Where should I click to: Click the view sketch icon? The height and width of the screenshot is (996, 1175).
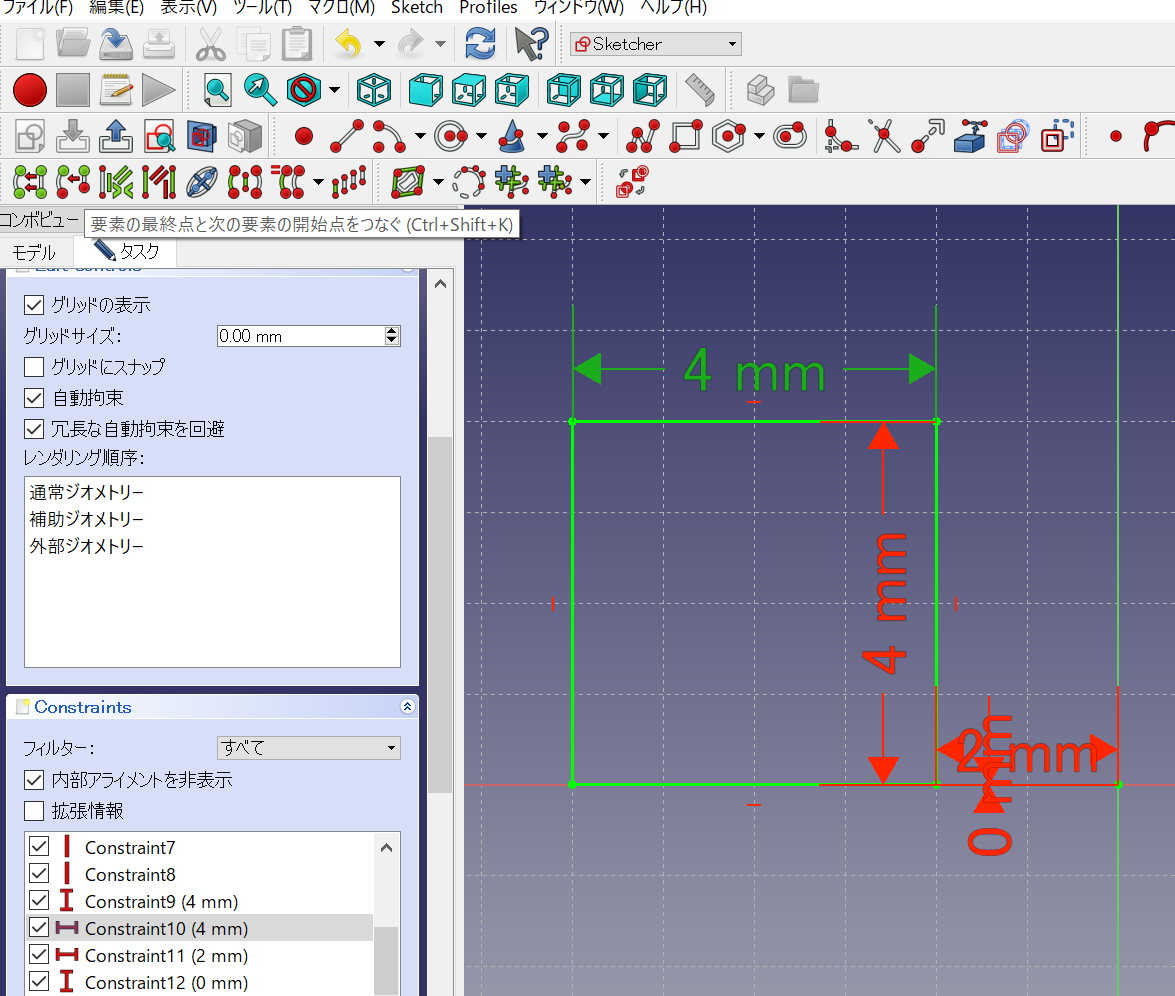point(160,136)
